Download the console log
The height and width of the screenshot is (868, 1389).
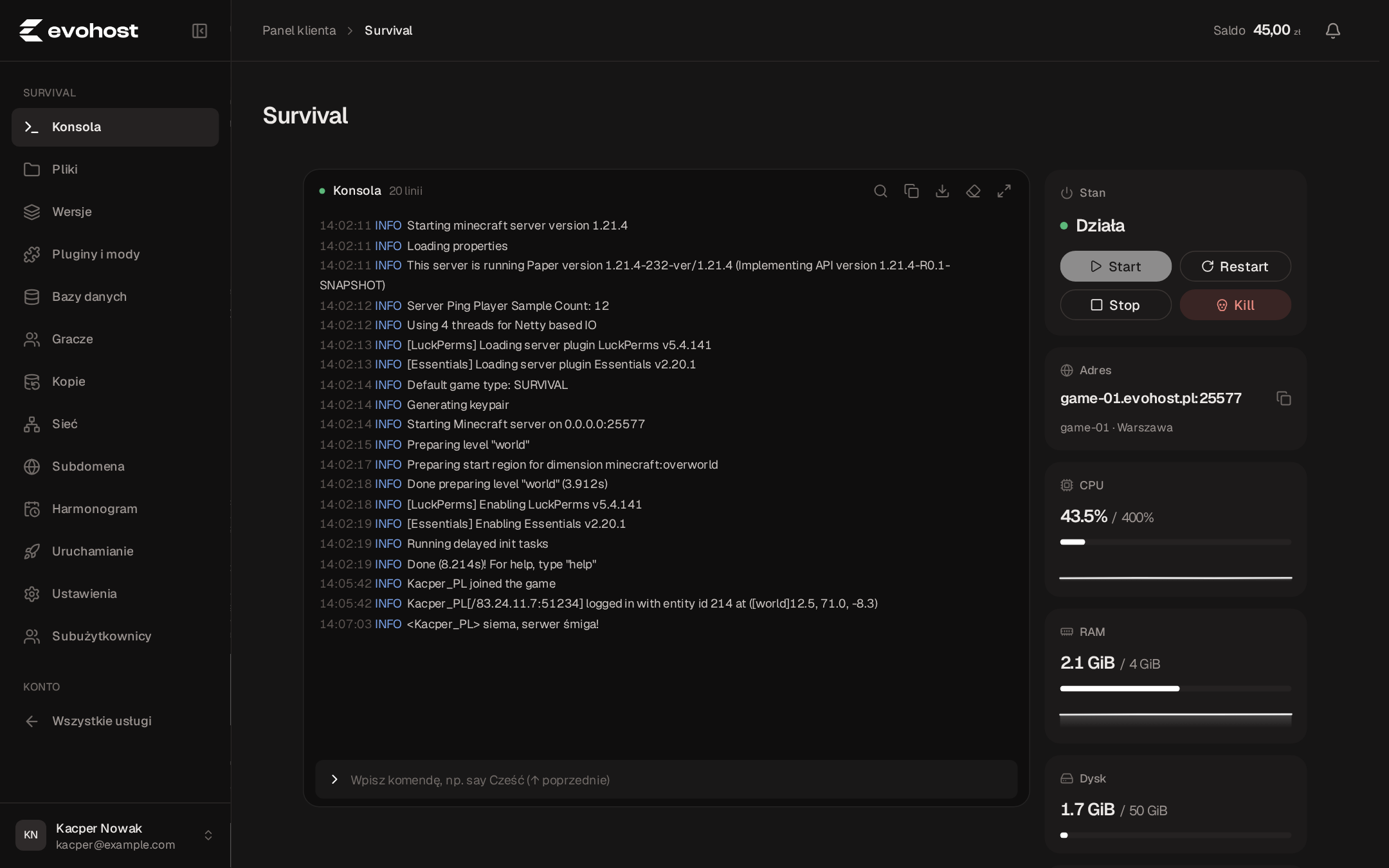click(x=942, y=191)
